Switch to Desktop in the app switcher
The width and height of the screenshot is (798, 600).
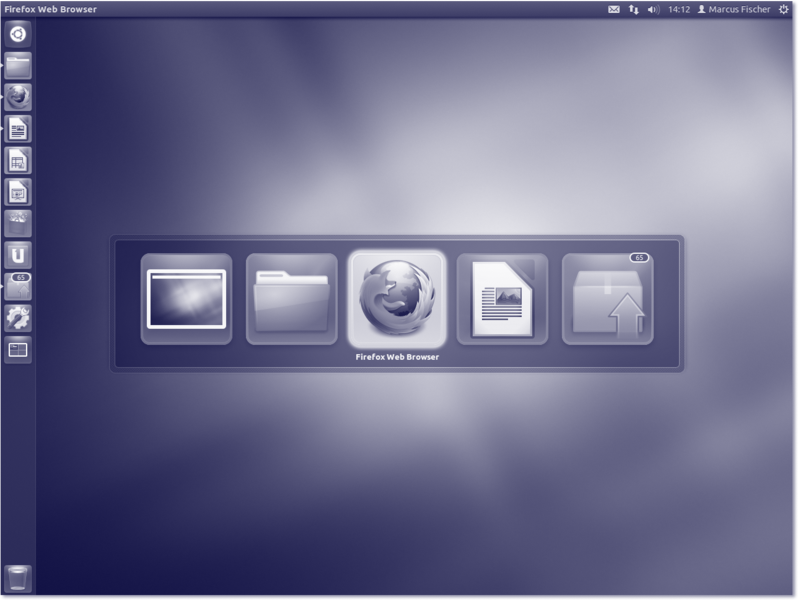[x=186, y=299]
